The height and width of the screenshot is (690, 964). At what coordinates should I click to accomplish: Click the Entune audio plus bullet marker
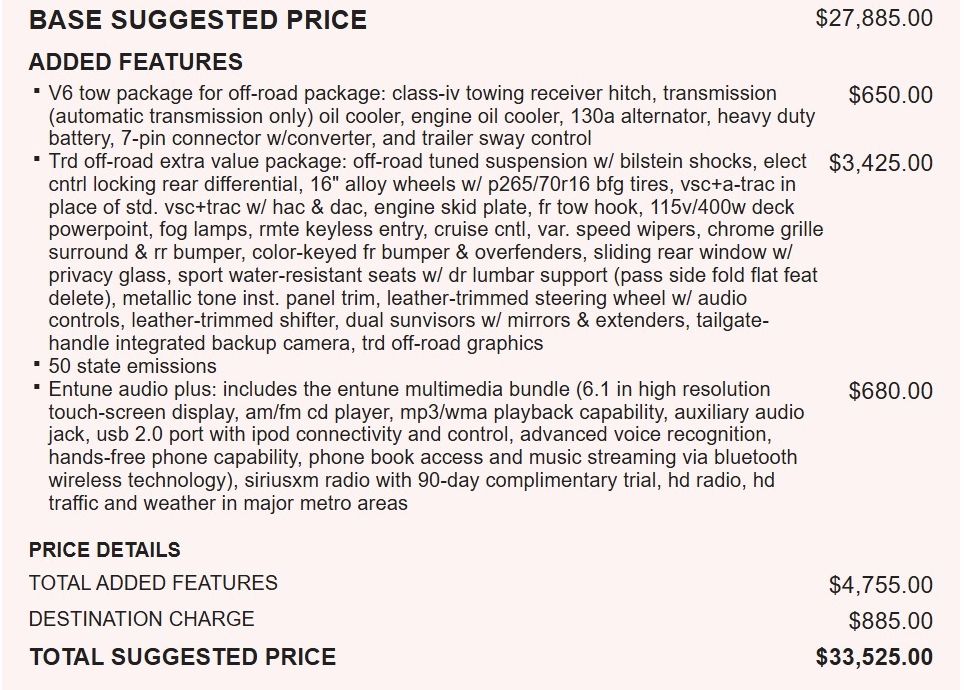click(37, 387)
